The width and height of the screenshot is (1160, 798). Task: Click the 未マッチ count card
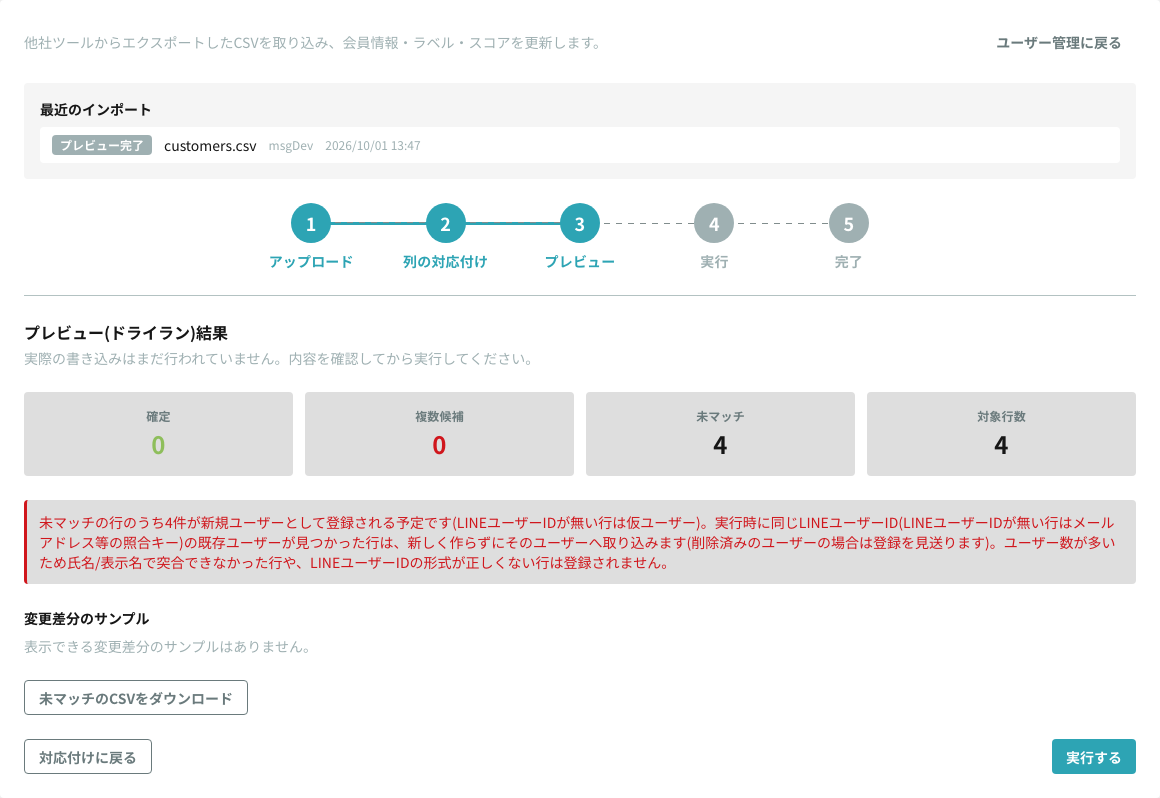point(721,434)
